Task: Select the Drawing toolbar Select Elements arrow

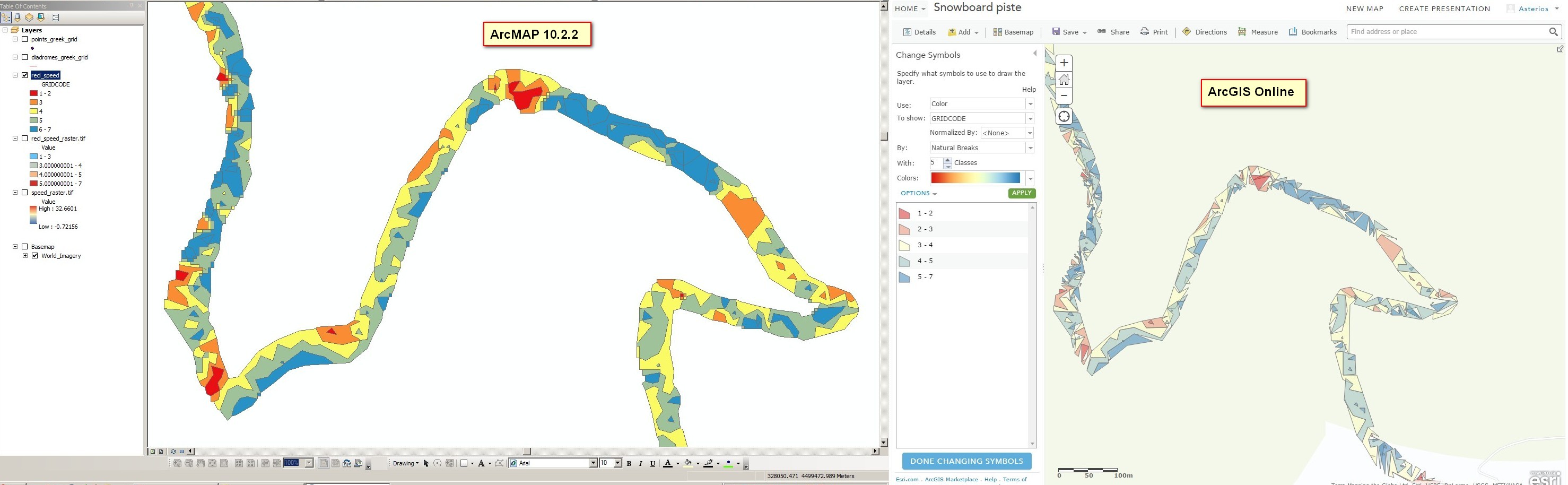Action: coord(426,464)
